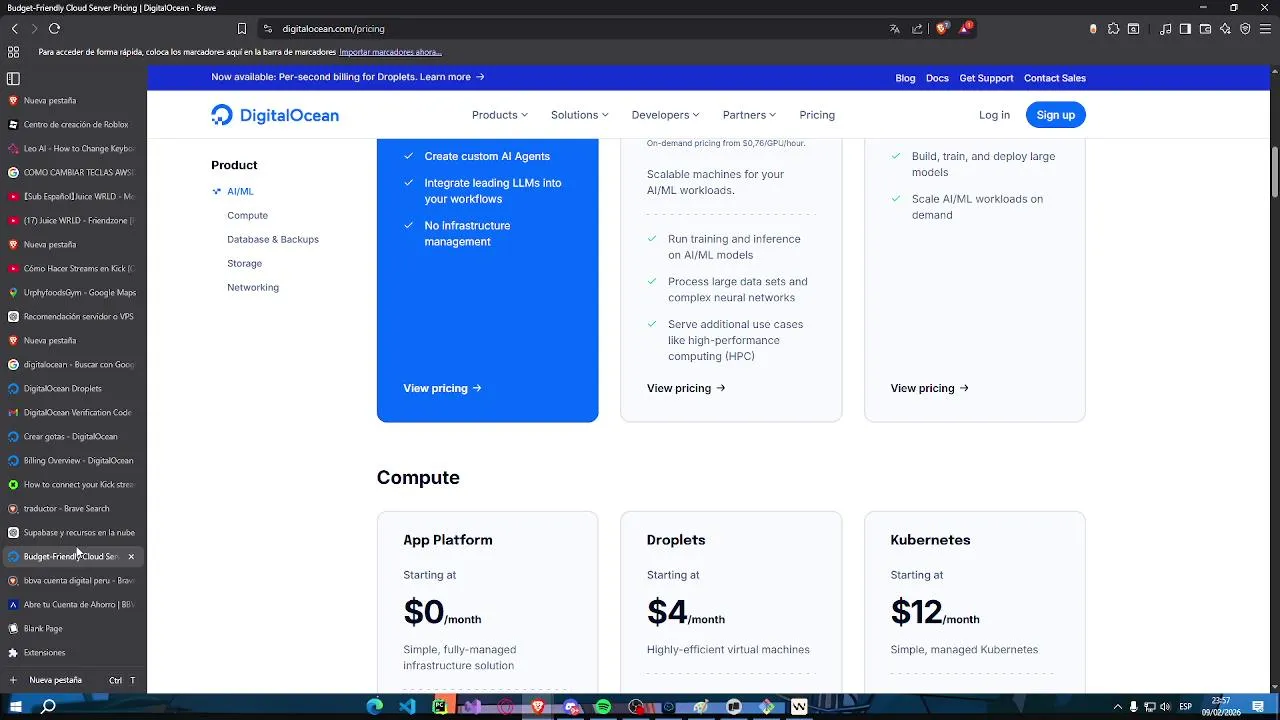The image size is (1280, 720).
Task: Open Windows search on taskbar
Action: [47, 707]
